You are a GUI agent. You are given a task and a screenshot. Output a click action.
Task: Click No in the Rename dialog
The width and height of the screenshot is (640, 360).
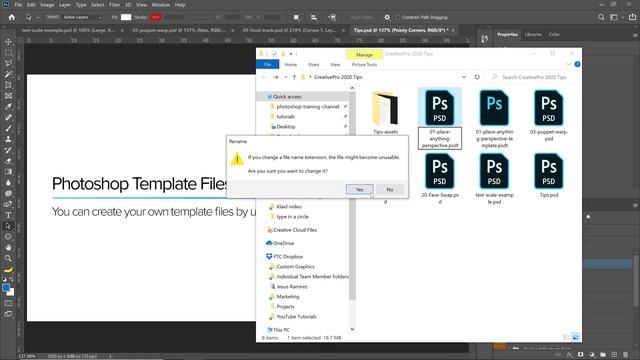[x=390, y=189]
